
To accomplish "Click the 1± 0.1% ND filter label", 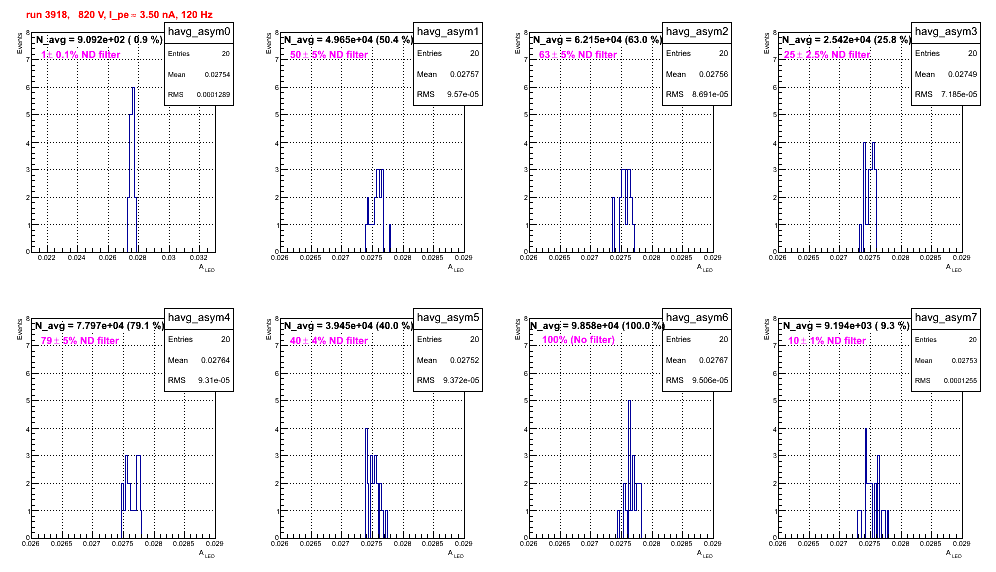I will click(80, 55).
